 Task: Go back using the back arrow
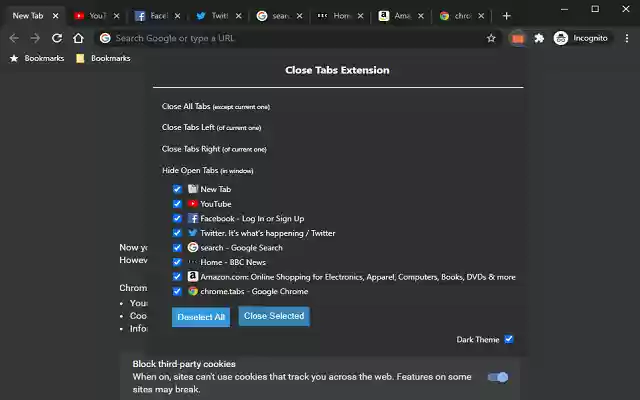[14, 38]
